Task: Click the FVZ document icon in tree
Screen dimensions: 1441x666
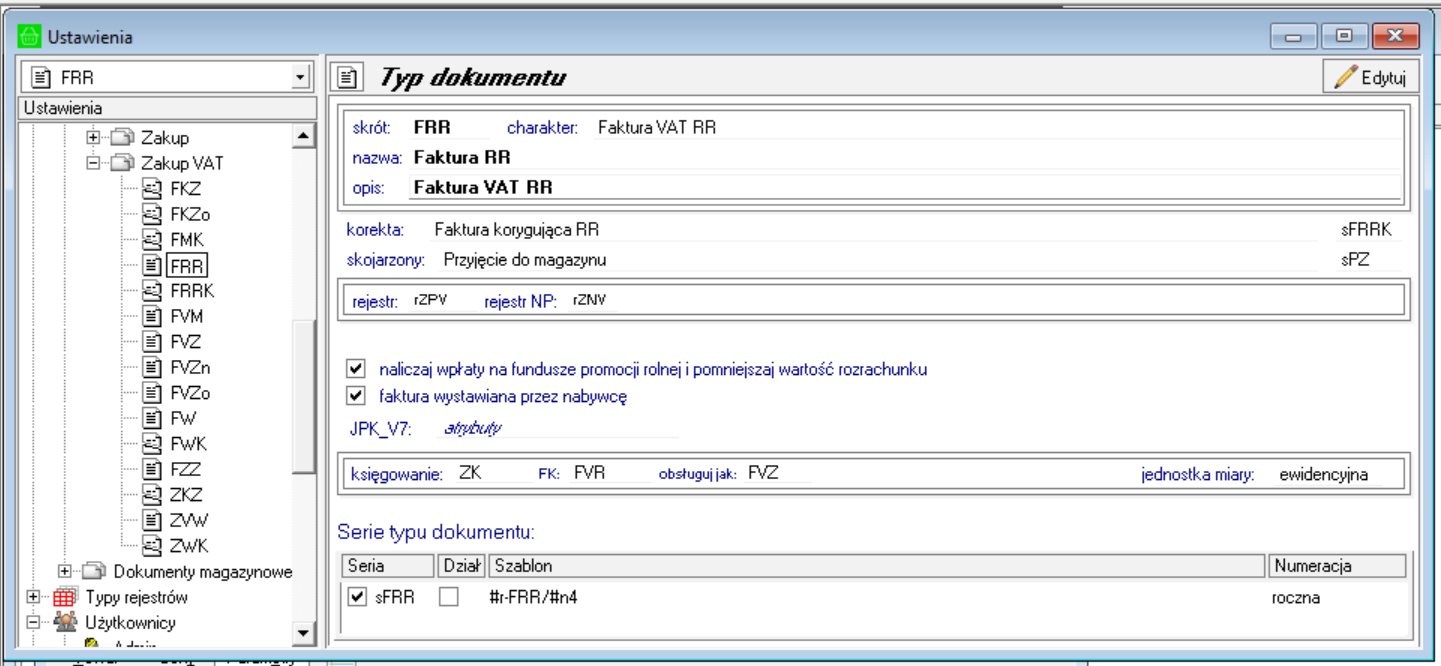Action: (x=152, y=341)
